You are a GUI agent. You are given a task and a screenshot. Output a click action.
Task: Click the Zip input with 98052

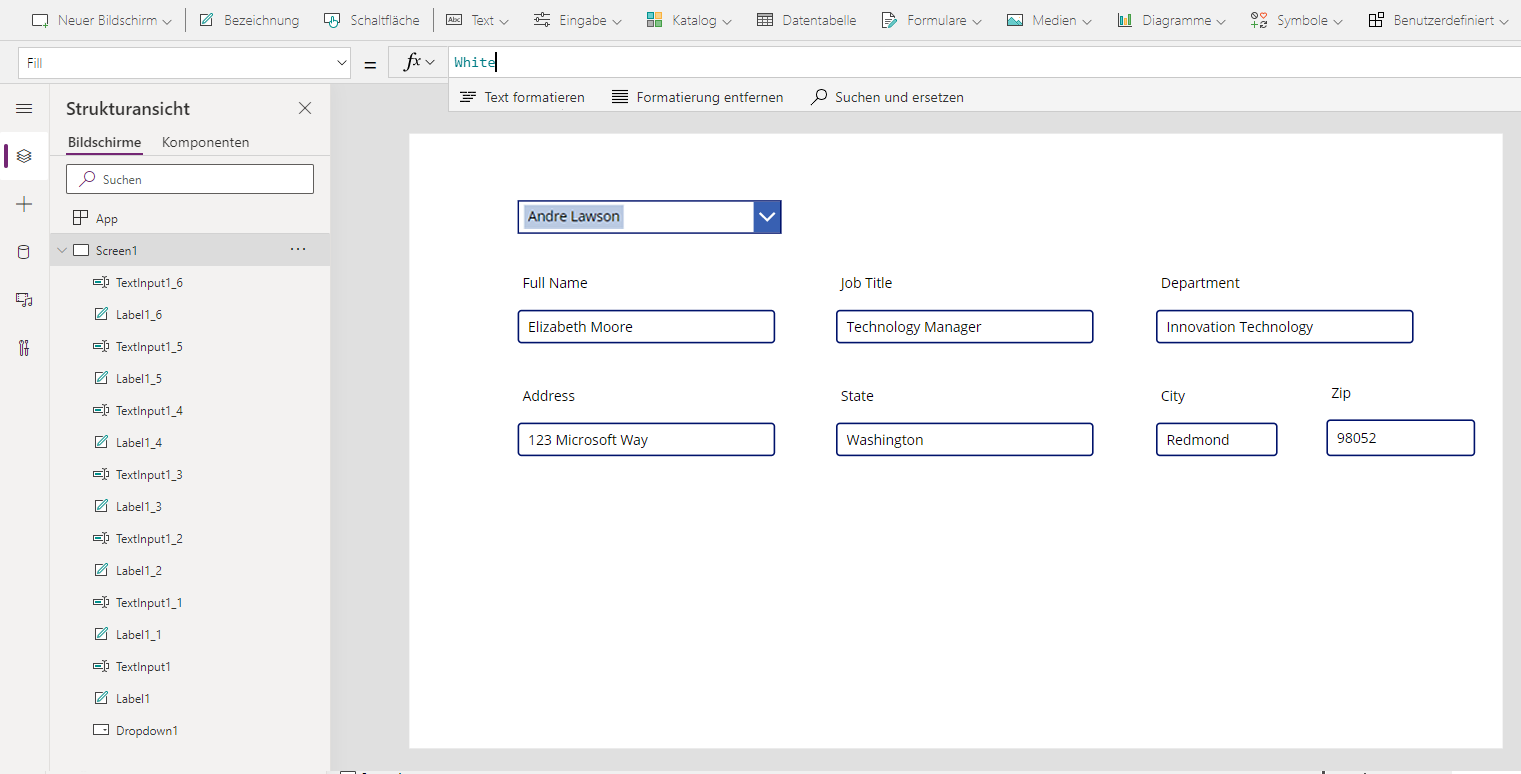tap(1401, 438)
